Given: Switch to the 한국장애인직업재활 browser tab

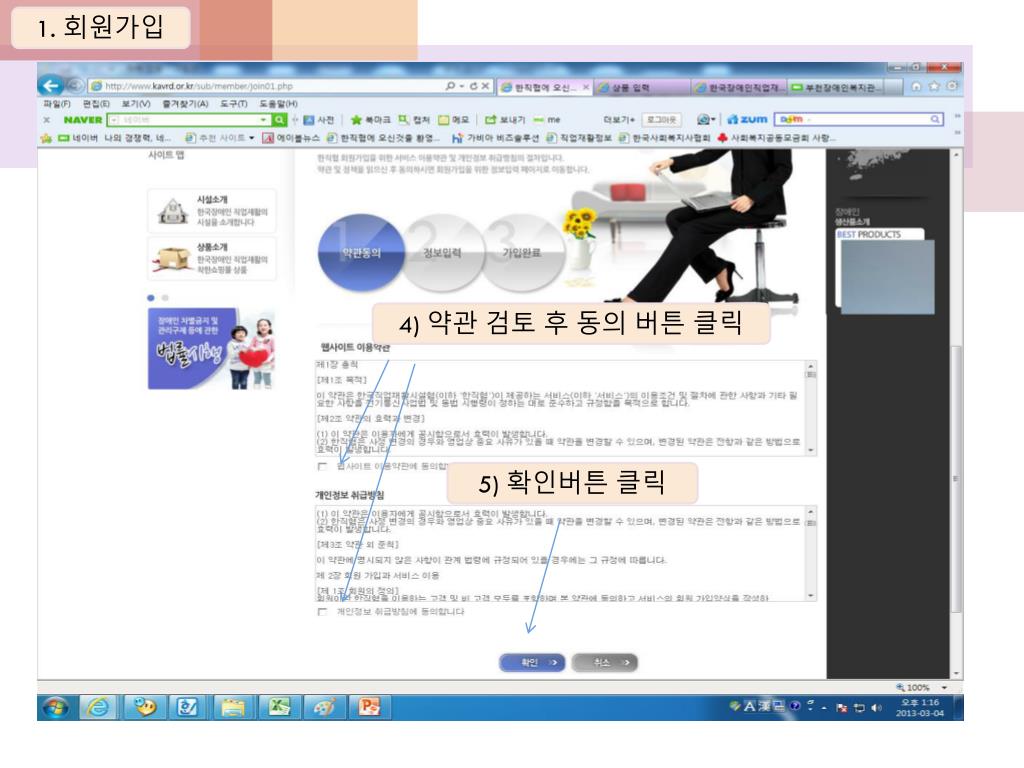Looking at the screenshot, I should click(x=739, y=87).
